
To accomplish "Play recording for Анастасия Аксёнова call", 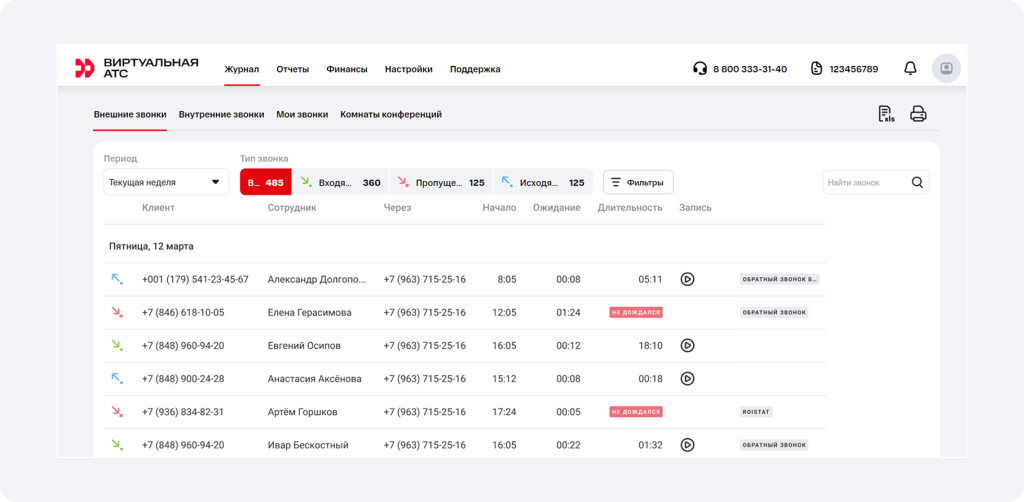I will [687, 379].
